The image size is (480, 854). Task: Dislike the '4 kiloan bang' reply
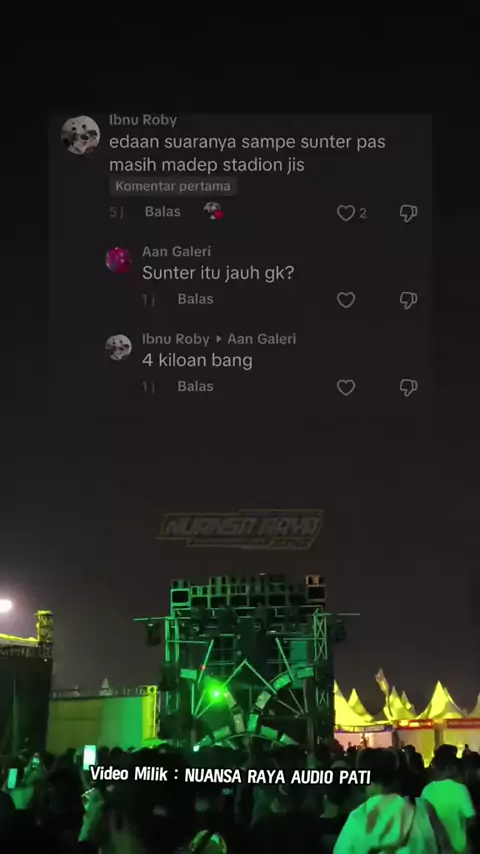pos(408,388)
